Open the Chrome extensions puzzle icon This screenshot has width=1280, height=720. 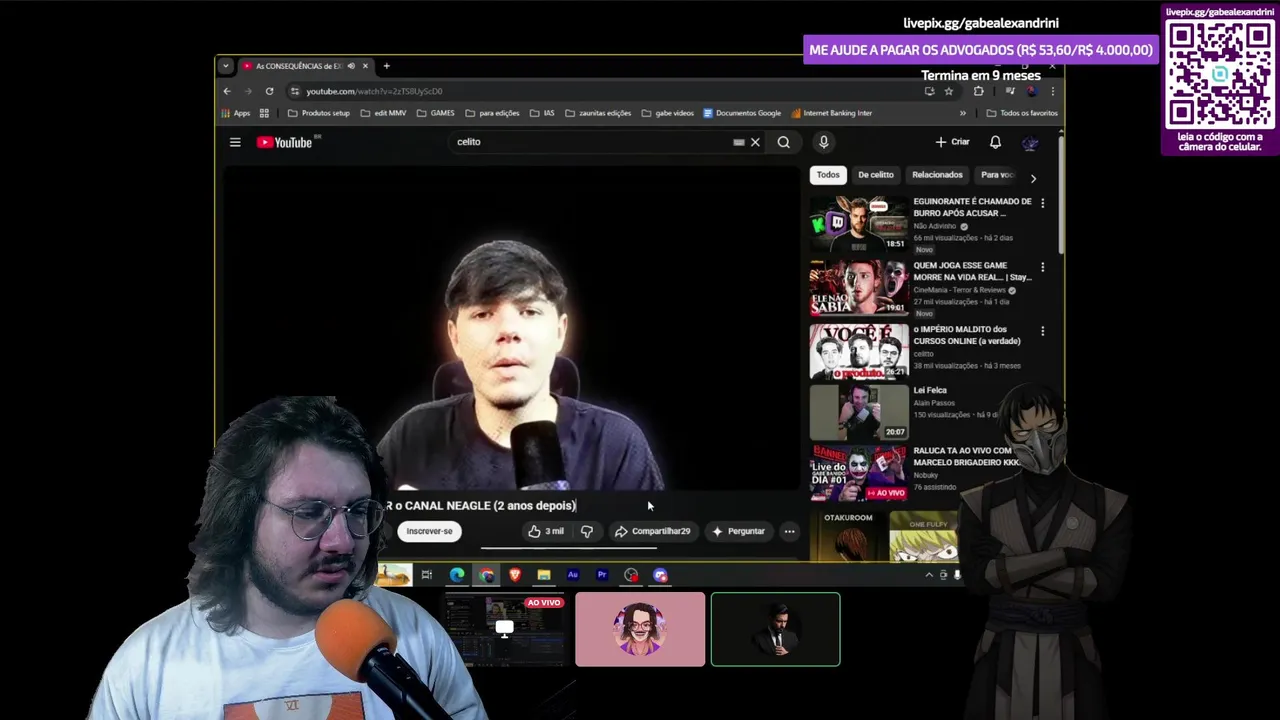click(978, 91)
